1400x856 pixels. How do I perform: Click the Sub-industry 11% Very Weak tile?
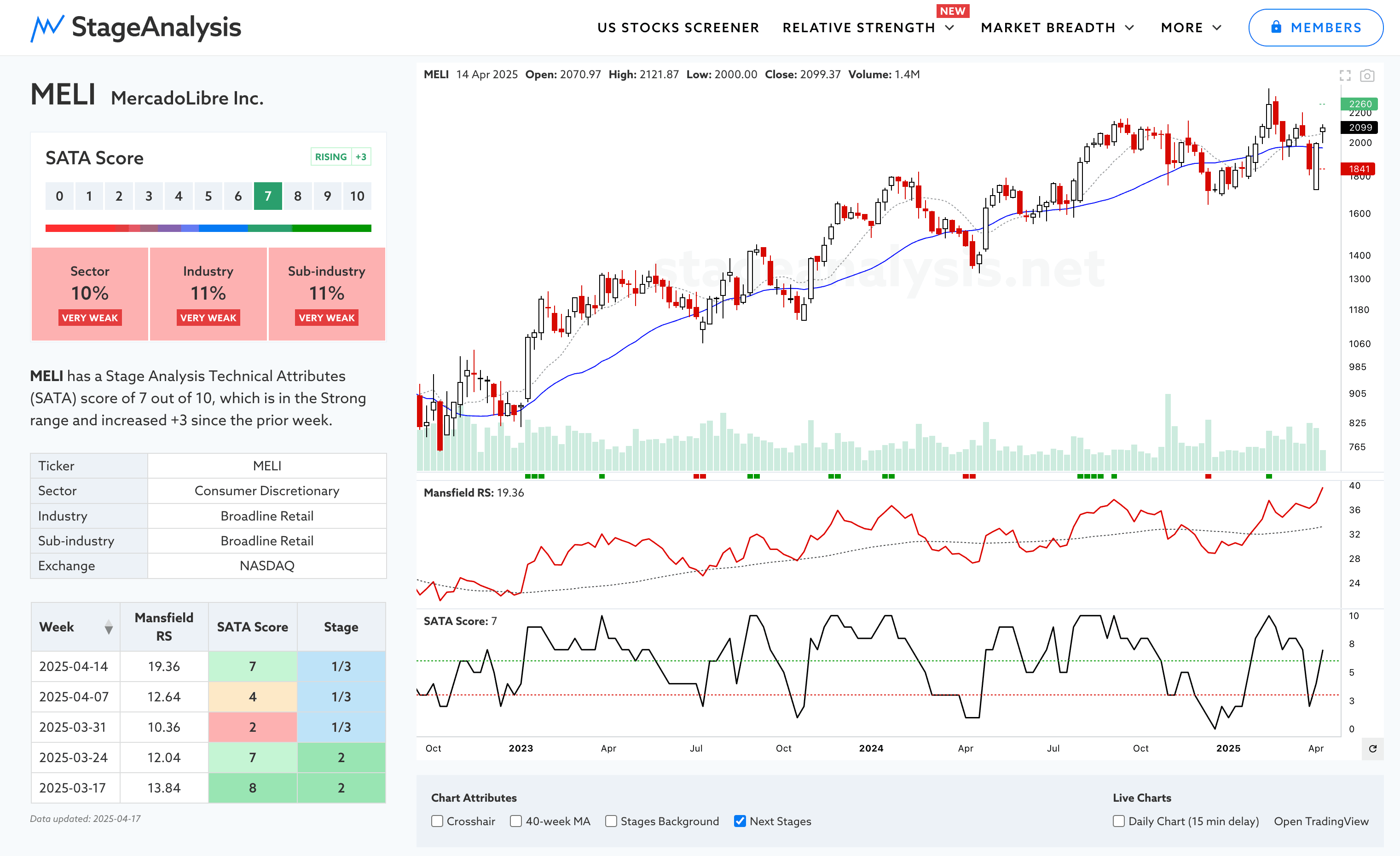[x=327, y=294]
